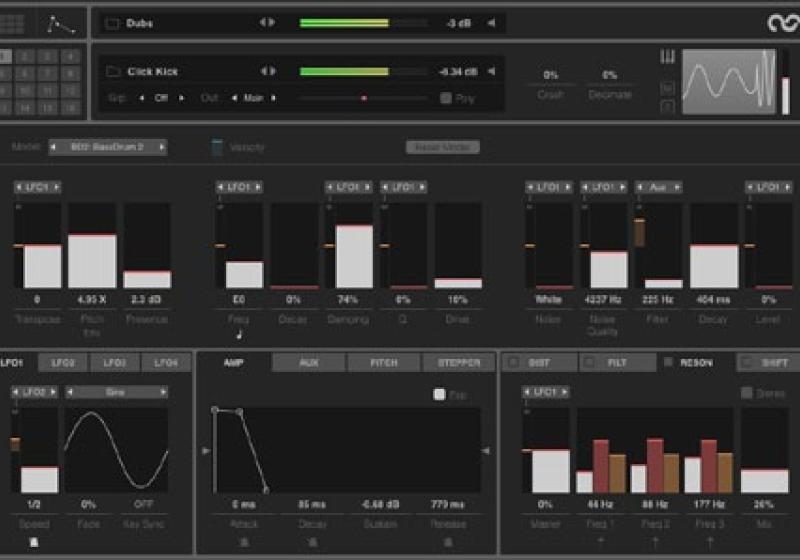This screenshot has height=560, width=800.
Task: Click the Out previous arrow before Main
Action: coord(234,98)
